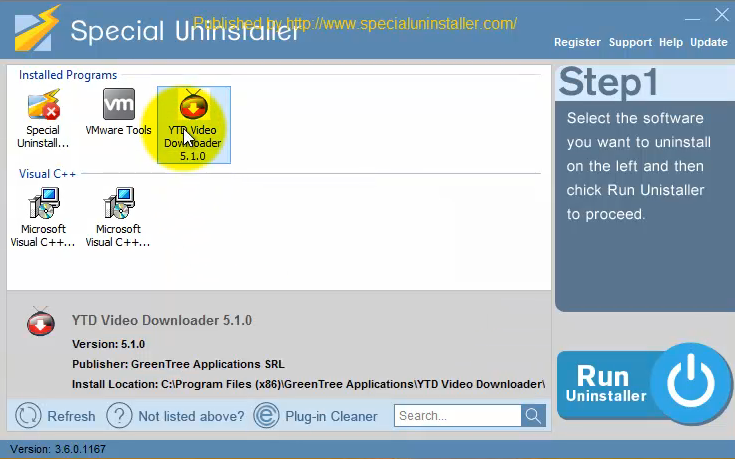
Task: Click the Plug-in Cleaner browser icon
Action: click(266, 415)
